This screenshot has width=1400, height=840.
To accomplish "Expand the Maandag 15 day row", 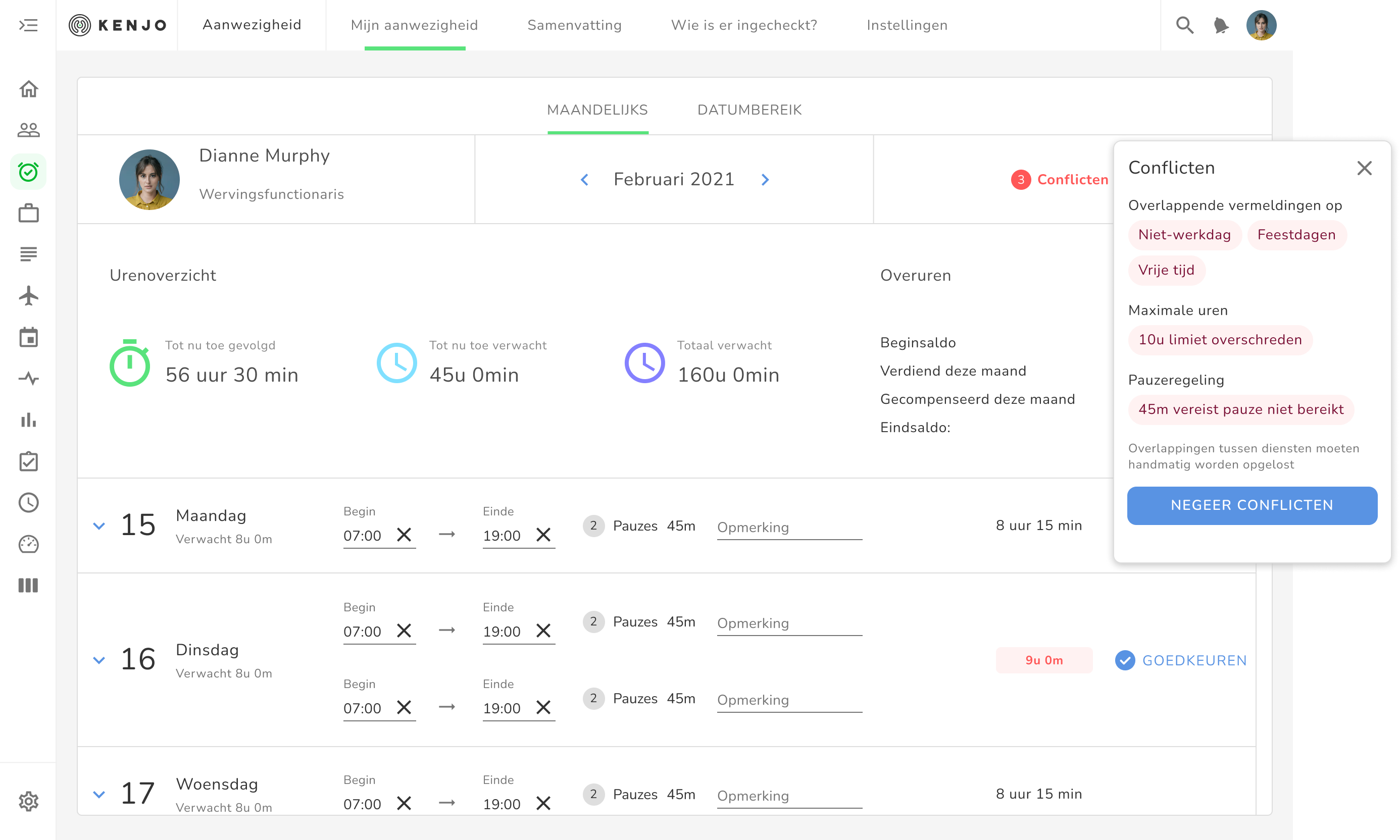I will [99, 526].
